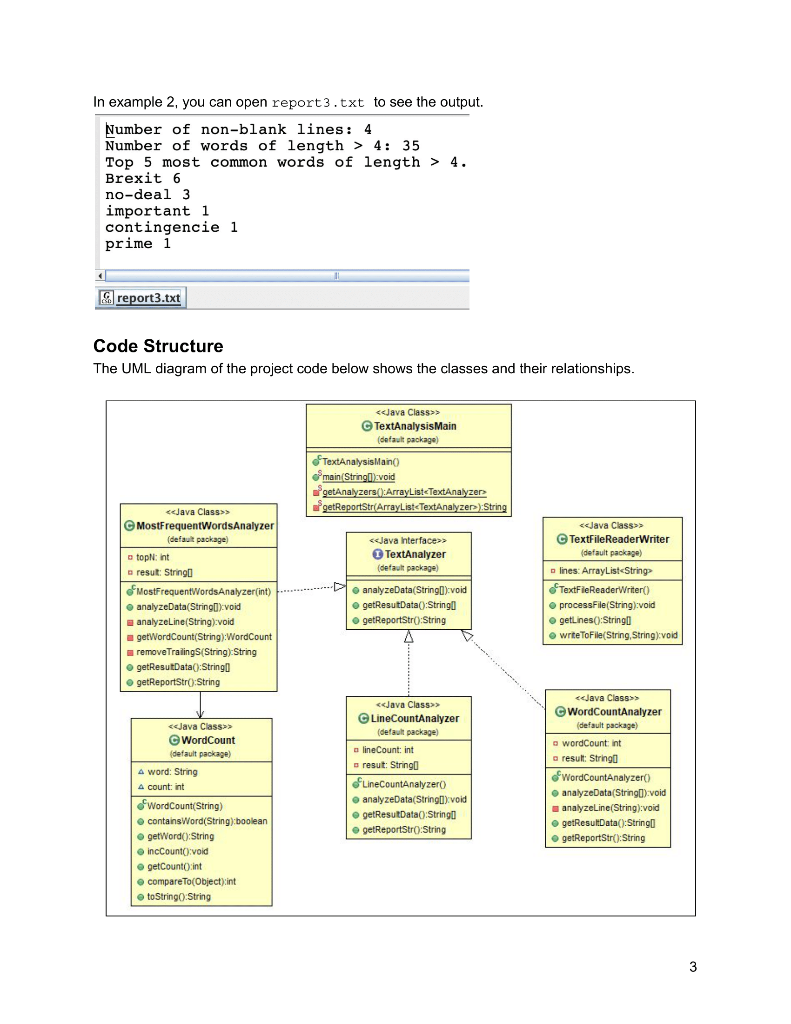Click the MostFrequentWordsAnalyzer class icon
Image resolution: width=791 pixels, height=1024 pixels.
[x=129, y=526]
